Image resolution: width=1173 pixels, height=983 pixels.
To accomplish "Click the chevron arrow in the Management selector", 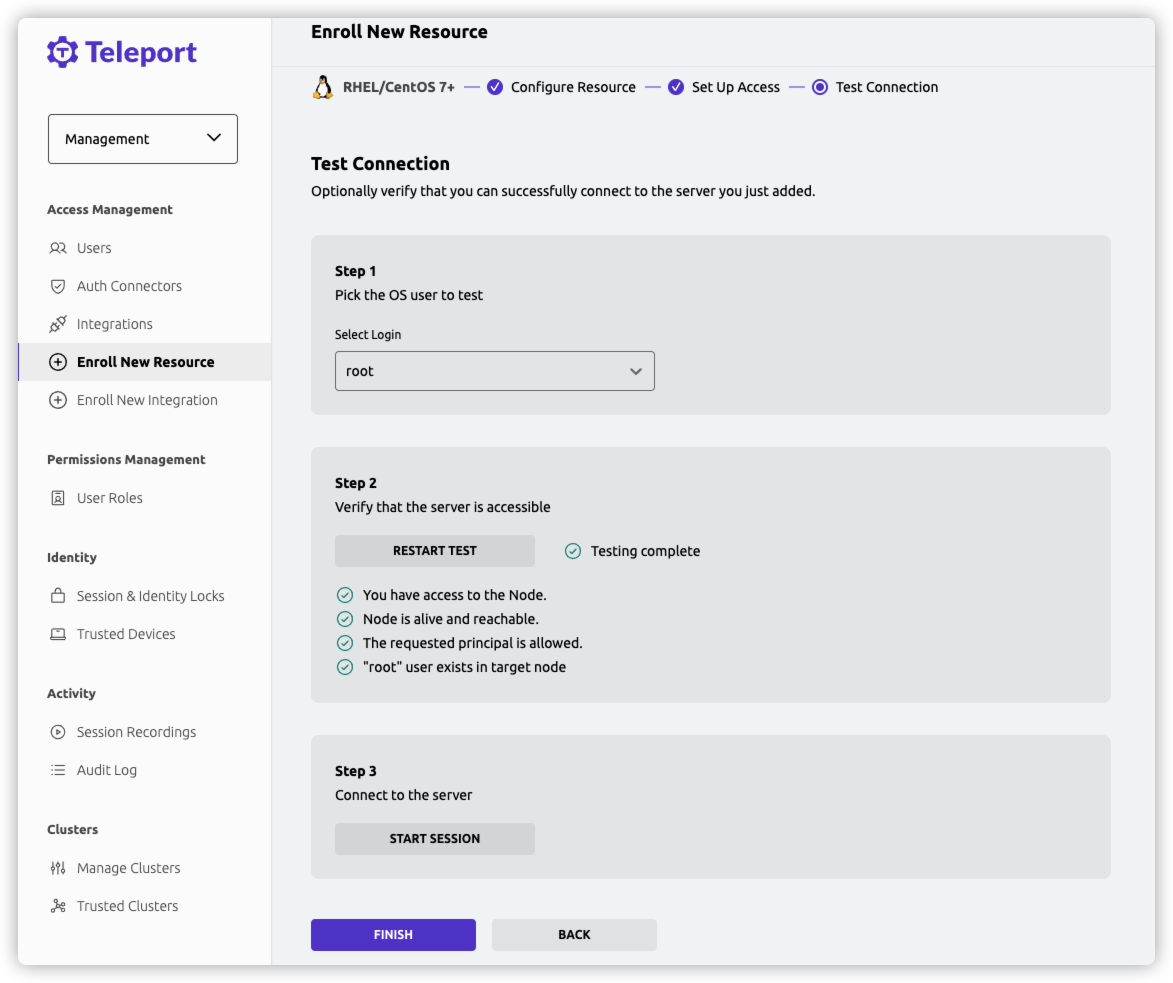I will [x=214, y=138].
